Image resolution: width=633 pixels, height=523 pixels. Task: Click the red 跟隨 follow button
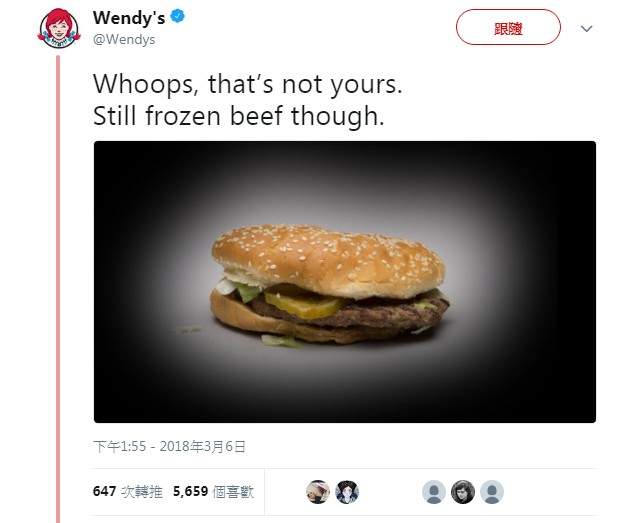coord(508,27)
